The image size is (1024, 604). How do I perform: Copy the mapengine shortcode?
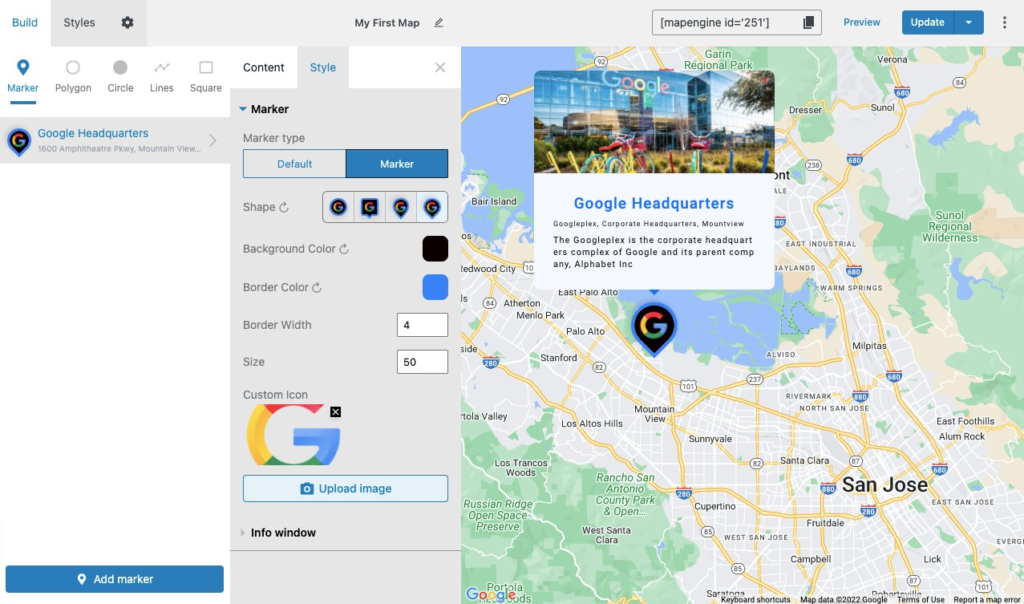coord(808,22)
